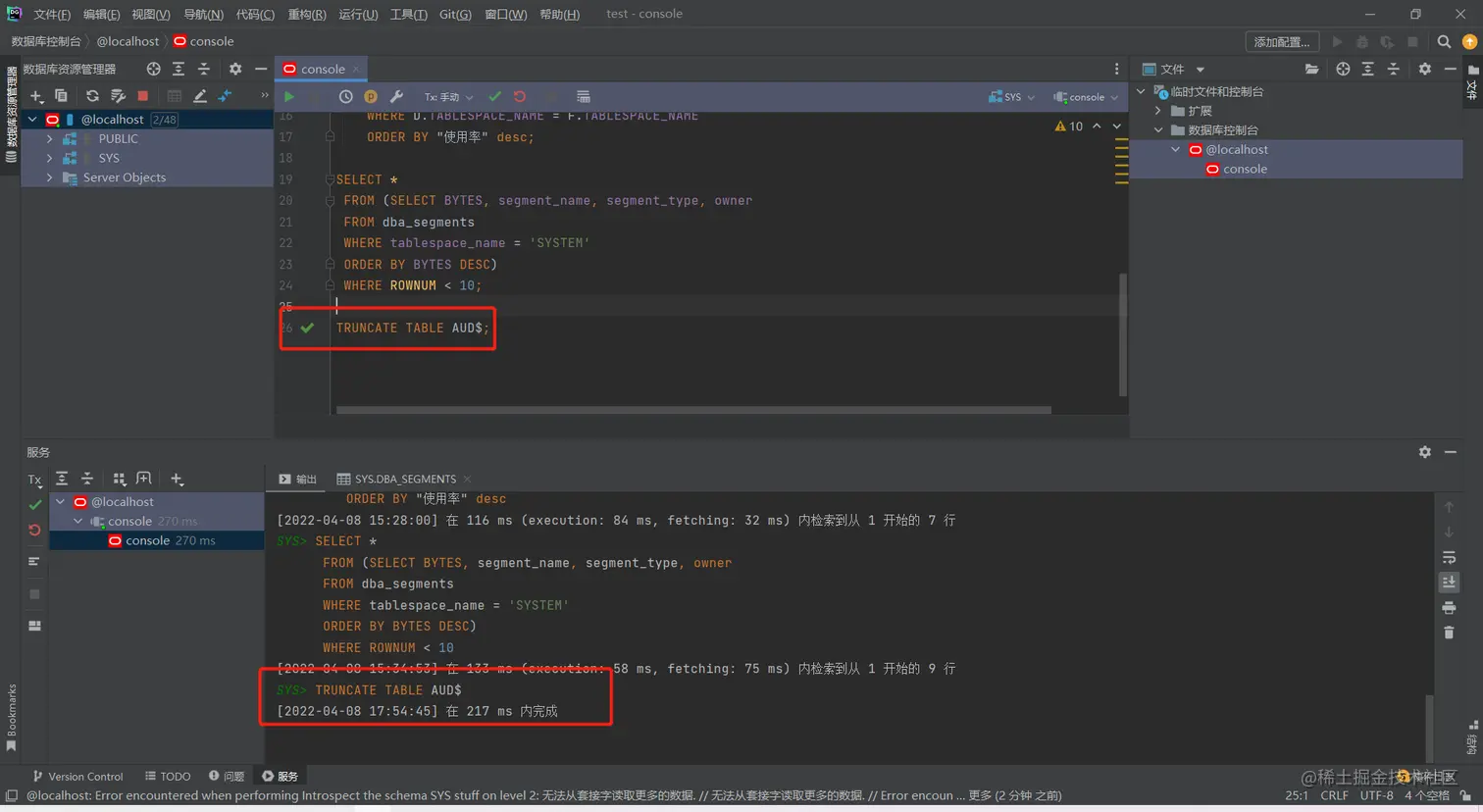Open the Git(G) menu
1483x812 pixels.
455,14
